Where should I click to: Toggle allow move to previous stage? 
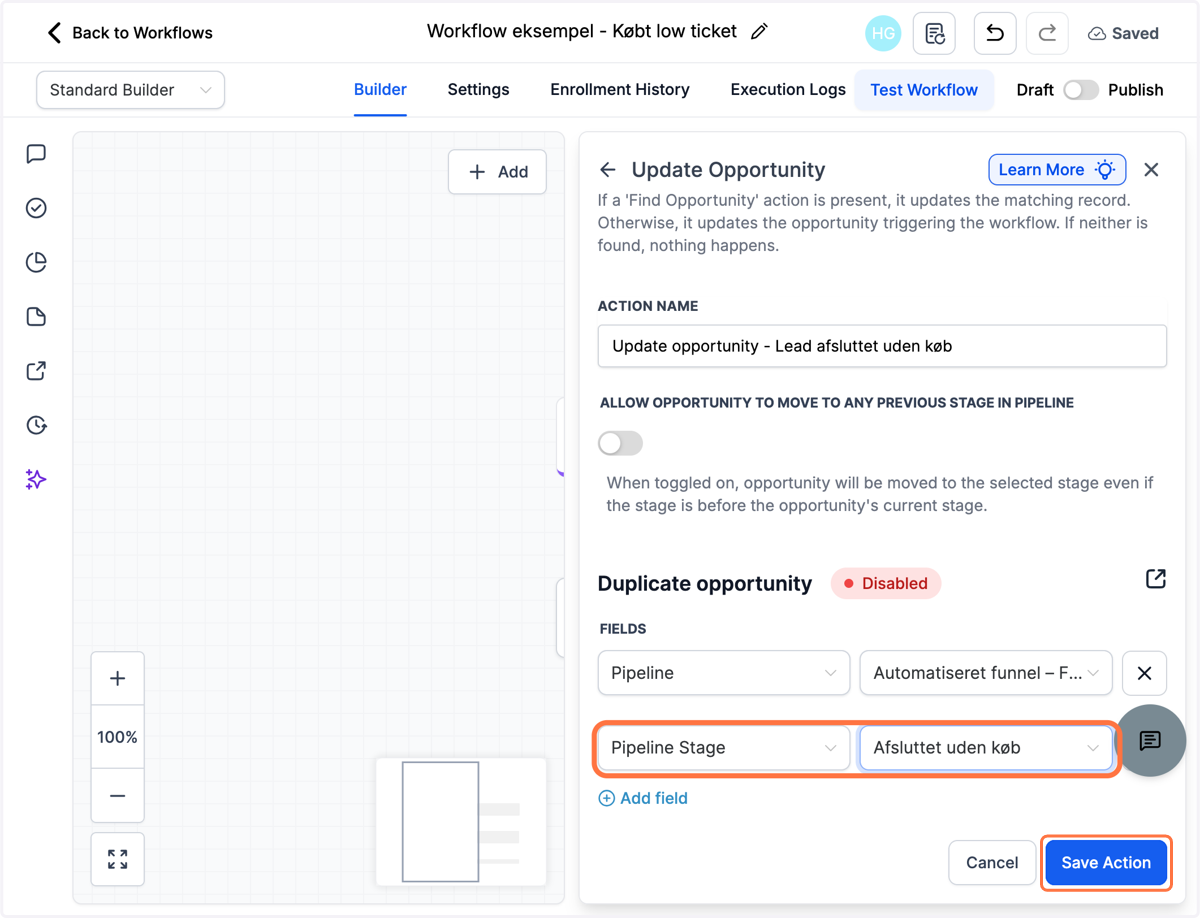(620, 443)
